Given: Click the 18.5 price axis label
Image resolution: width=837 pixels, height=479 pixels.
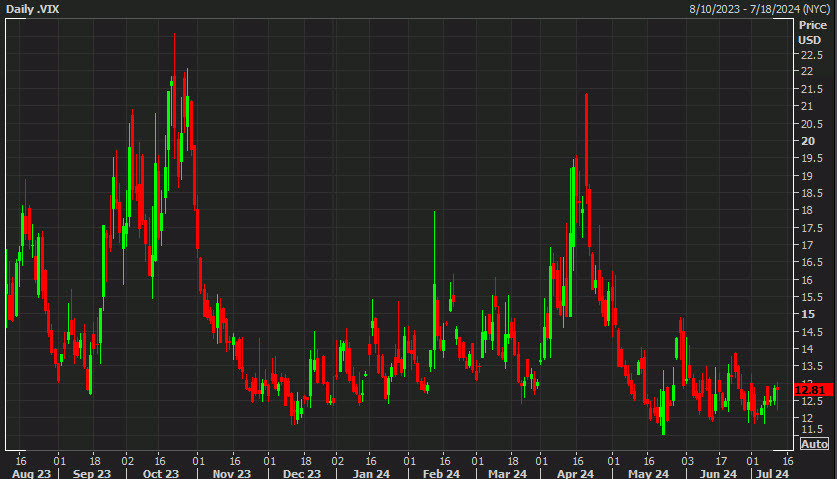Looking at the screenshot, I should [x=811, y=193].
